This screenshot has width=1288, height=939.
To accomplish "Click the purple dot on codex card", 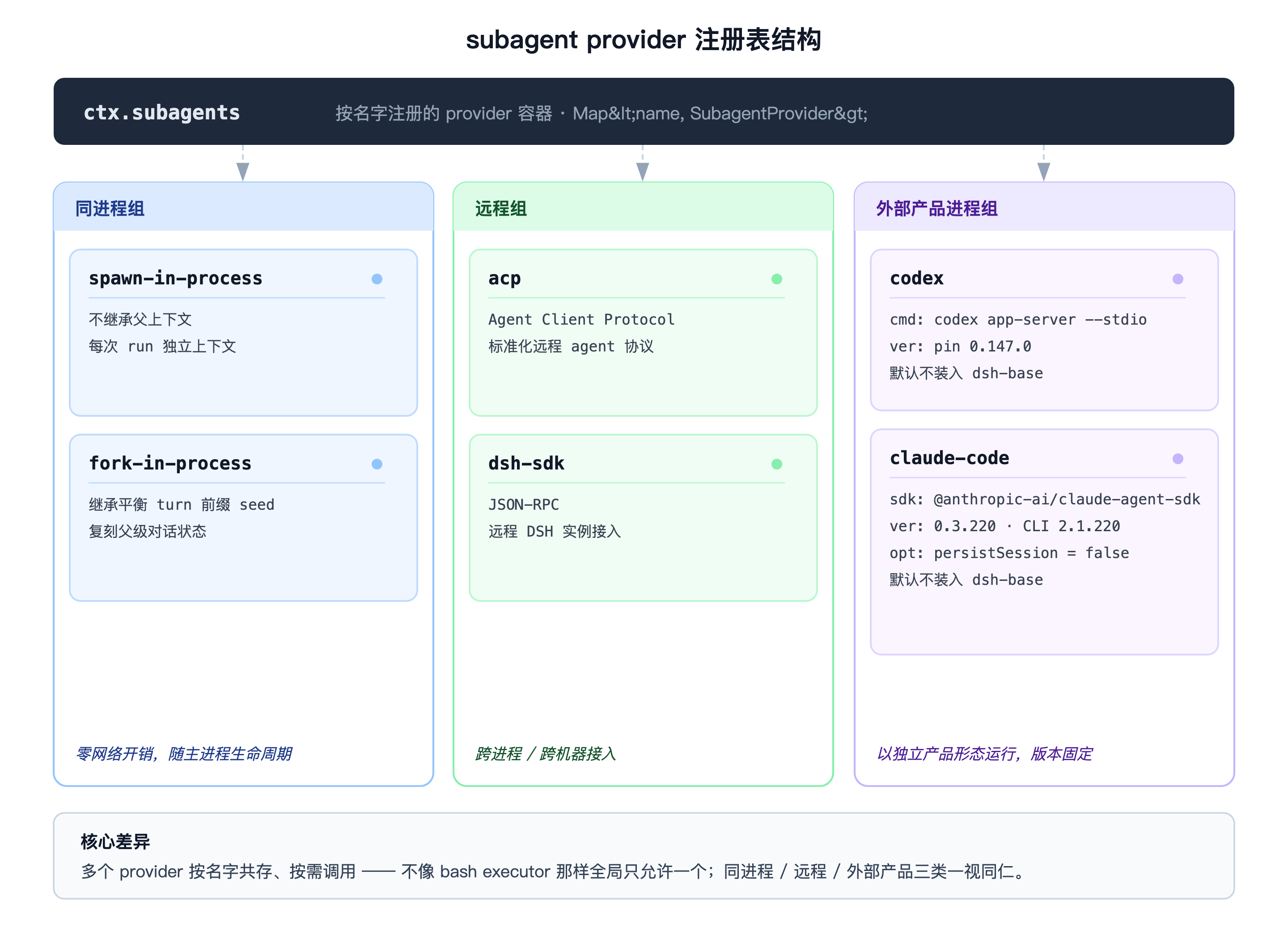I will (1178, 279).
